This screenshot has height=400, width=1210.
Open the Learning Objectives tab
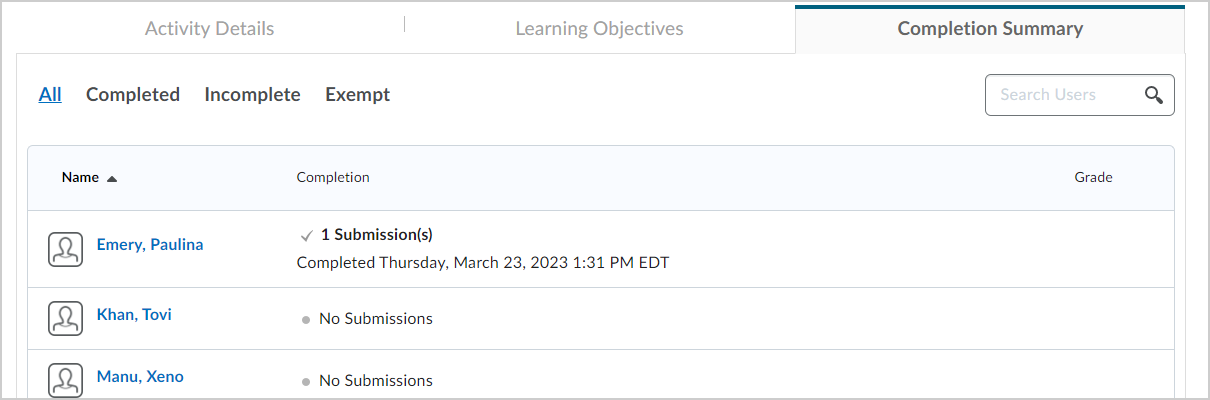[x=599, y=28]
